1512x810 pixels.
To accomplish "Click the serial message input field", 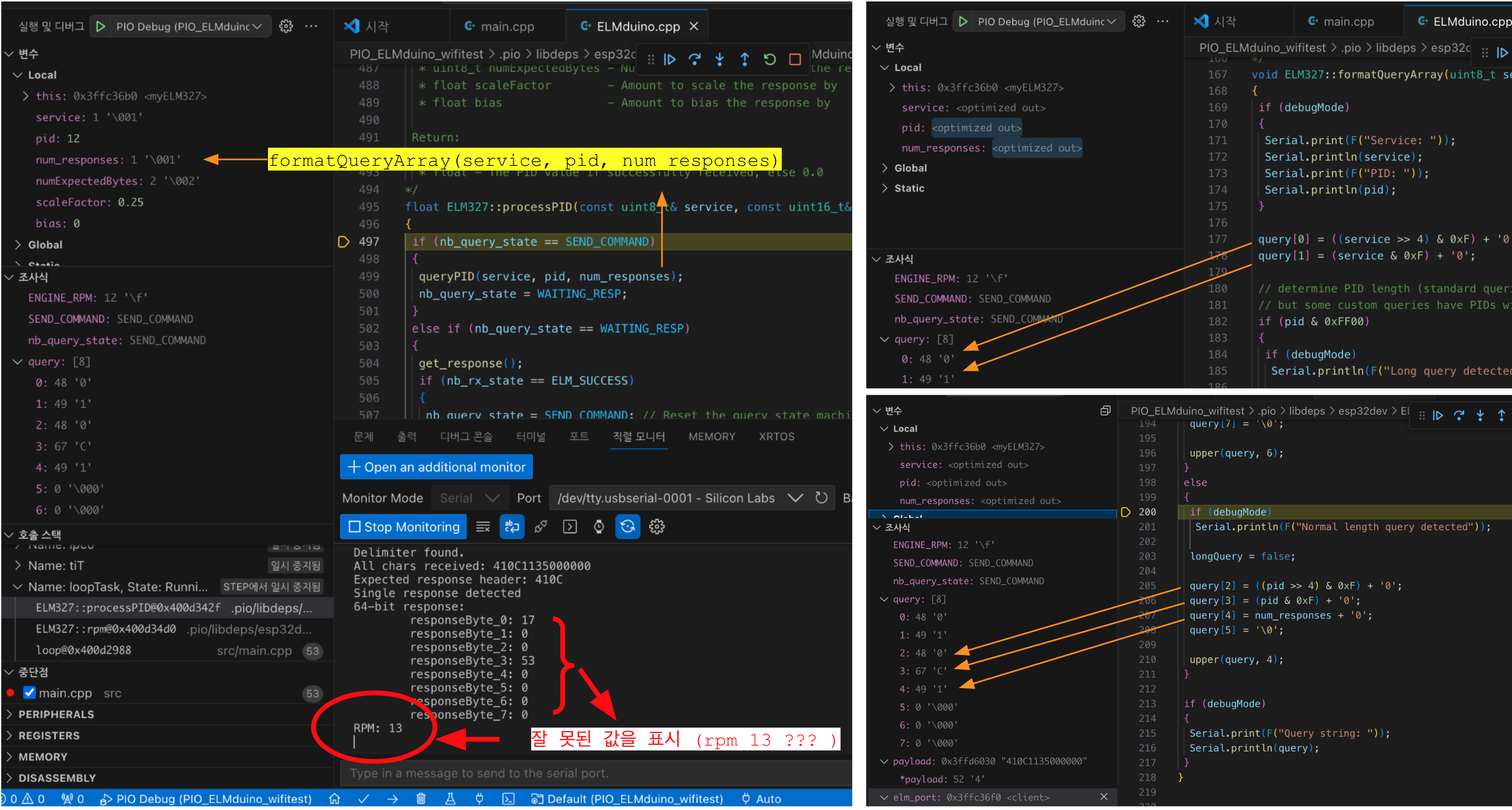I will (x=596, y=773).
